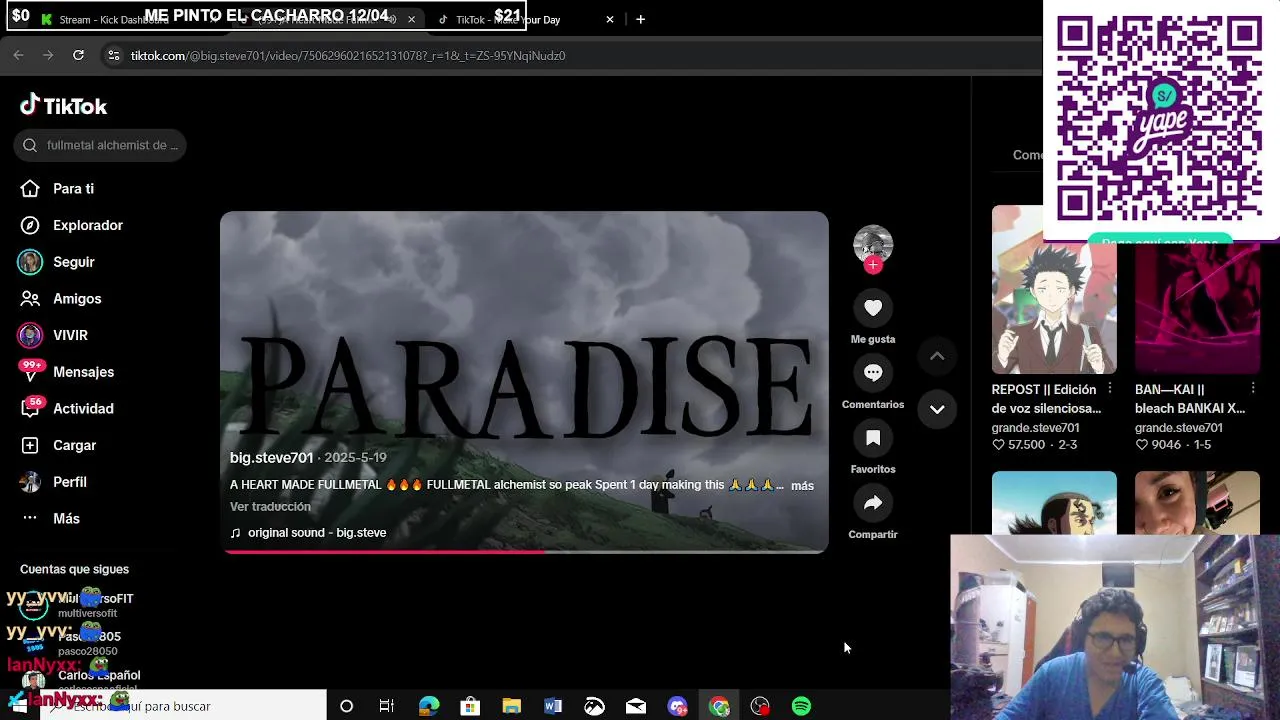Open the woman's face video thumbnail
The width and height of the screenshot is (1280, 720).
1197,503
